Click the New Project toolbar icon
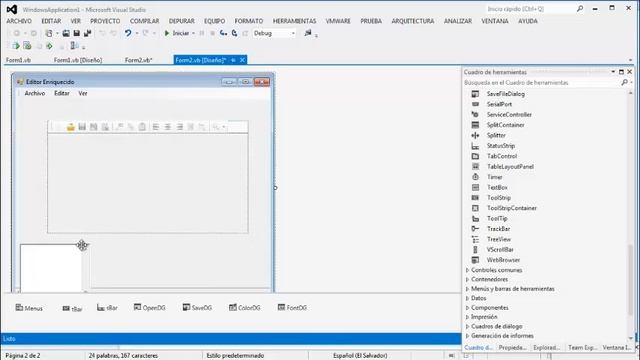 tap(49, 33)
